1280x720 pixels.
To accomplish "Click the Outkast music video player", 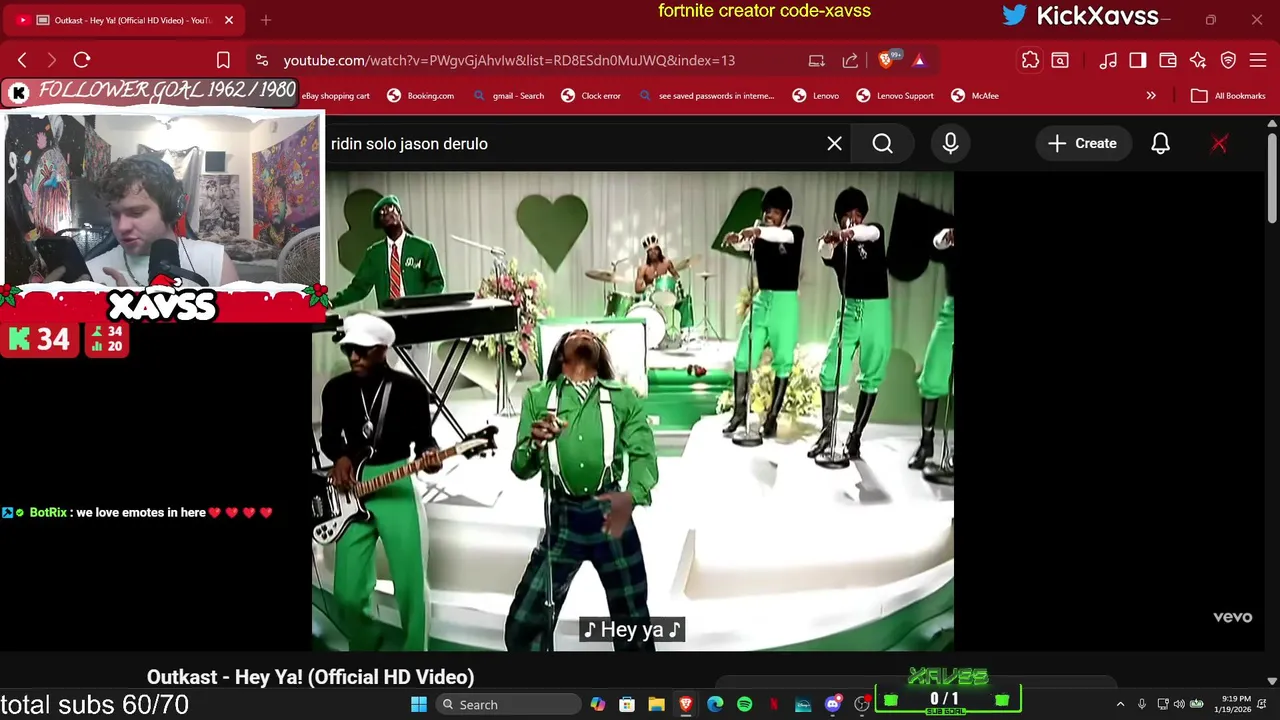I will click(633, 411).
